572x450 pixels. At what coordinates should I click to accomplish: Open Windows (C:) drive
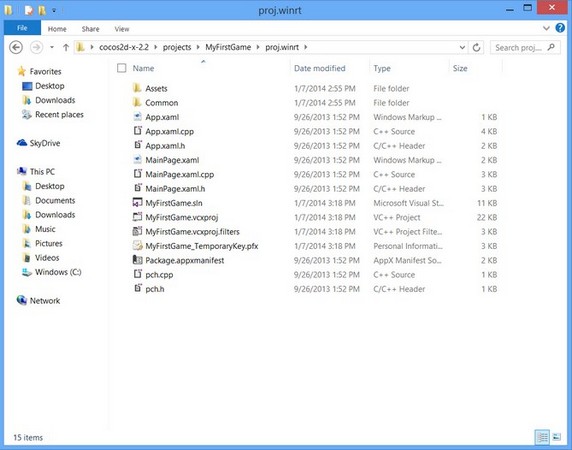(x=58, y=272)
